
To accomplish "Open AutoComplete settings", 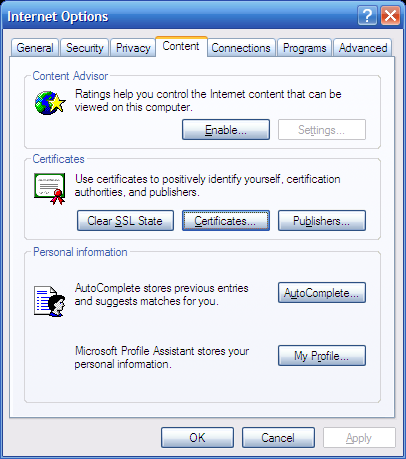I will [x=322, y=293].
